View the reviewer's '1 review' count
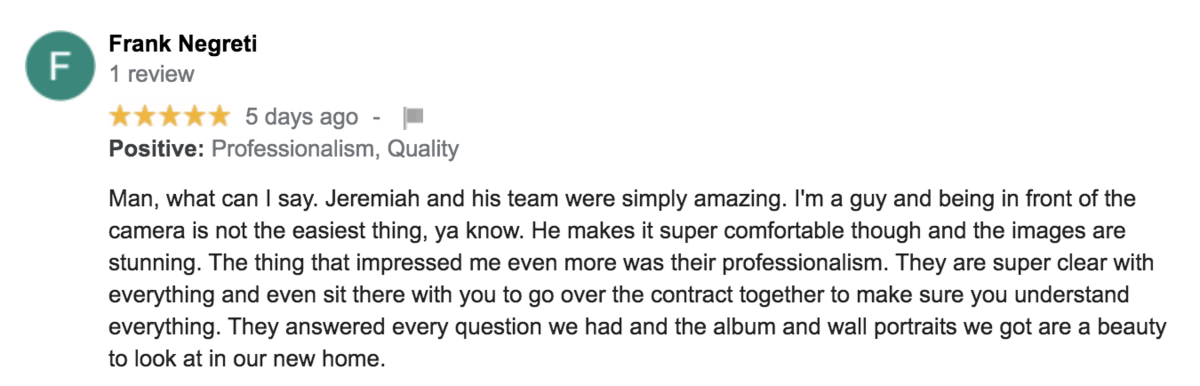 pos(151,74)
